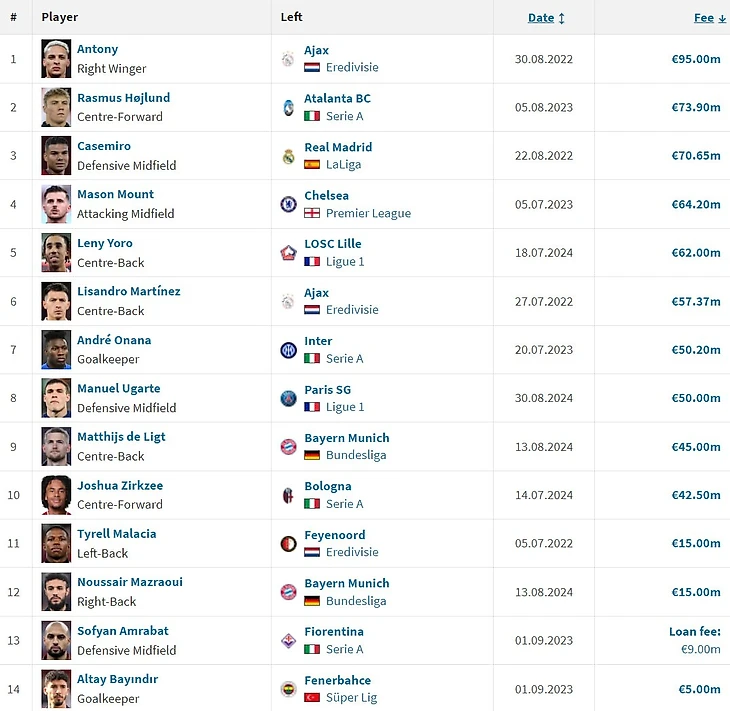Viewport: 730px width, 711px height.
Task: Click the Eredivisie league link for Tyrell Malacia
Action: 352,552
